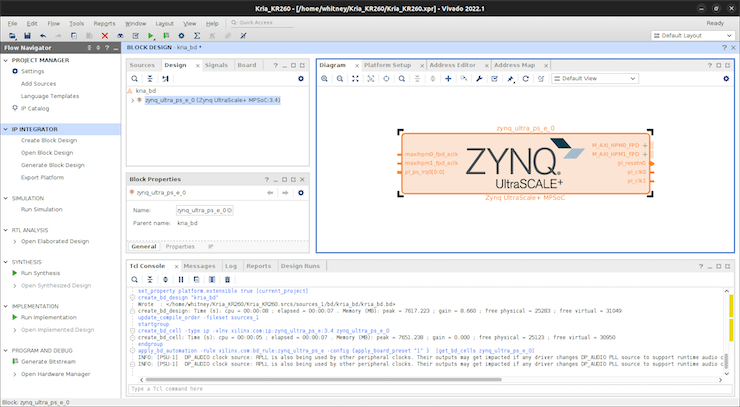Click the red X delete toolbar icon
The height and width of the screenshot is (407, 740).
(105, 36)
